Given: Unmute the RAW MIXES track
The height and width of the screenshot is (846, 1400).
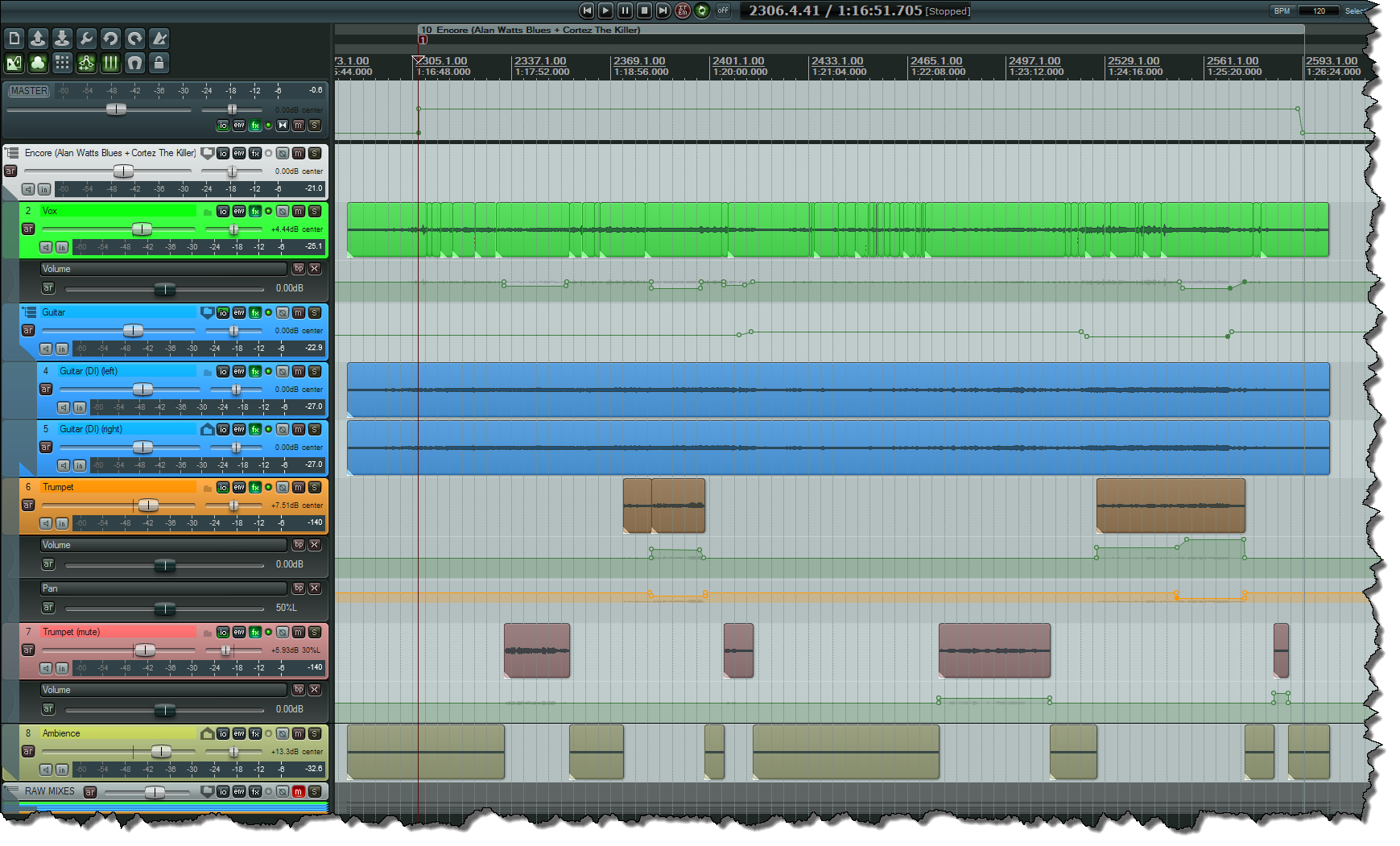Looking at the screenshot, I should coord(299,791).
